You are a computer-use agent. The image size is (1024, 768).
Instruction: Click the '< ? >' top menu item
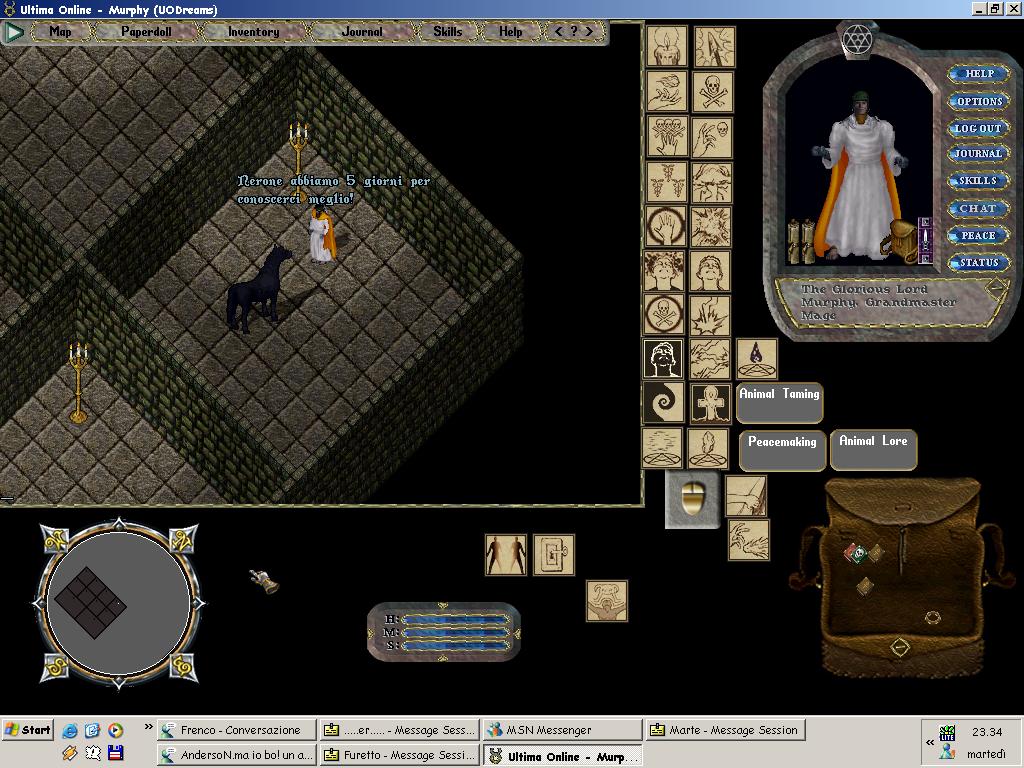point(573,31)
